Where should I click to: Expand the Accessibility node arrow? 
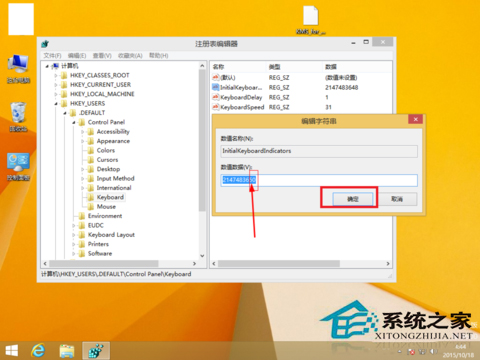(x=83, y=132)
